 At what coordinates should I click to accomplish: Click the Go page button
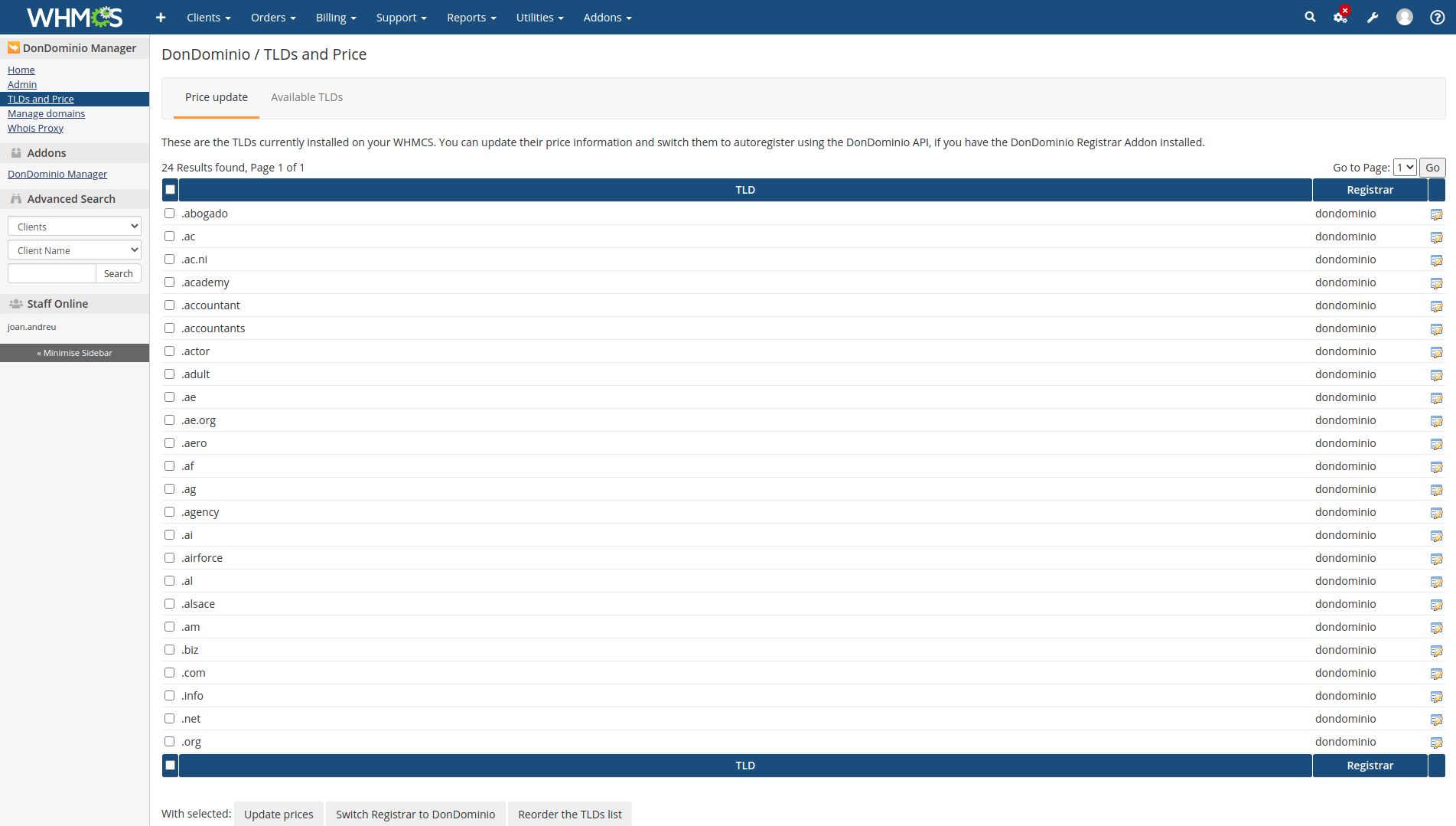click(1432, 167)
